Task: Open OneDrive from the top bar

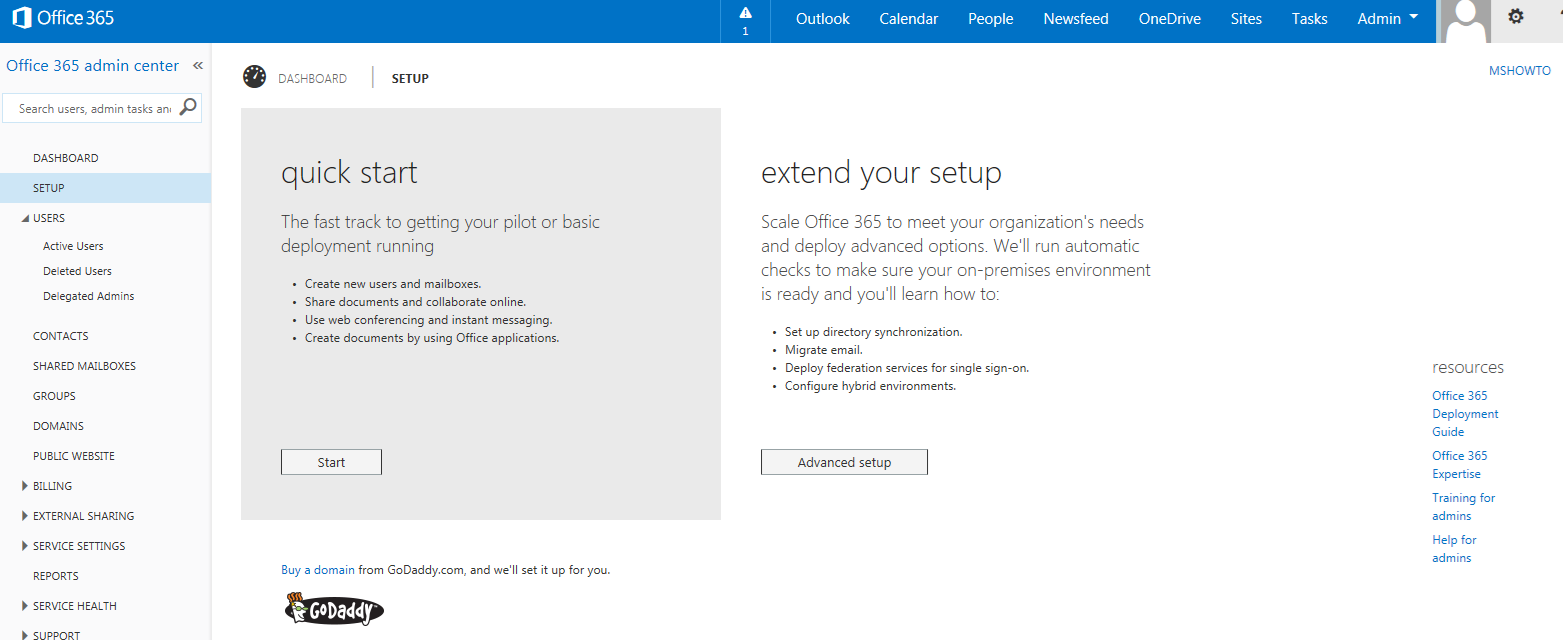Action: [x=1170, y=19]
